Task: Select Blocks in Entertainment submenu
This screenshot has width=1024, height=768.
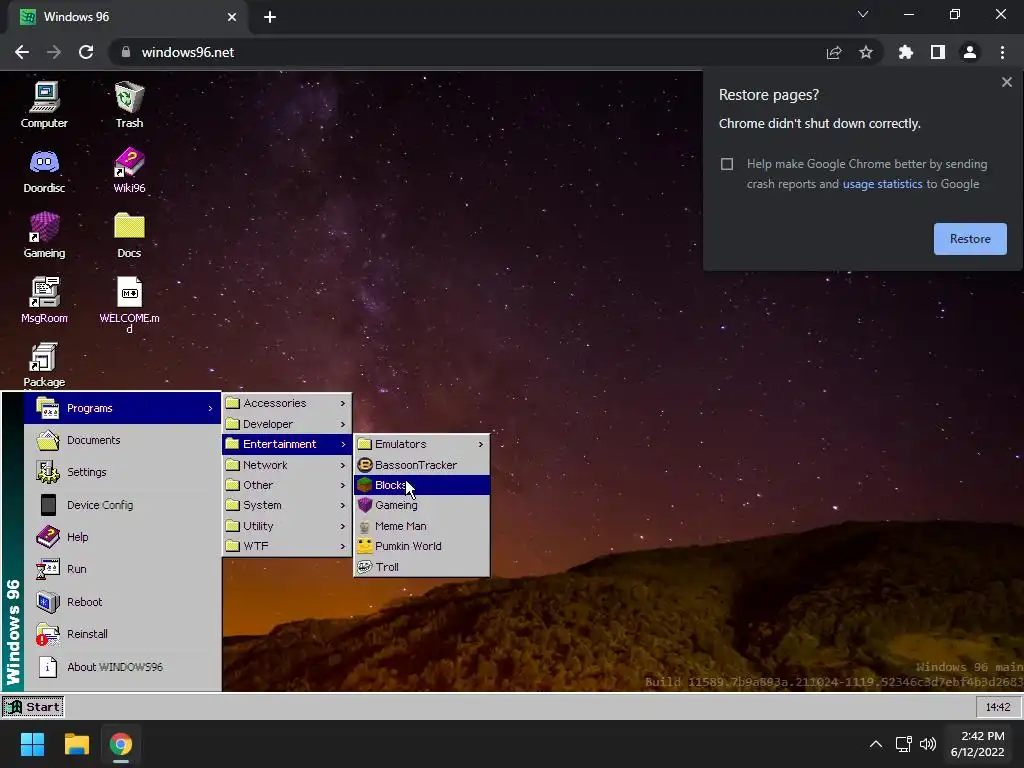Action: [422, 485]
